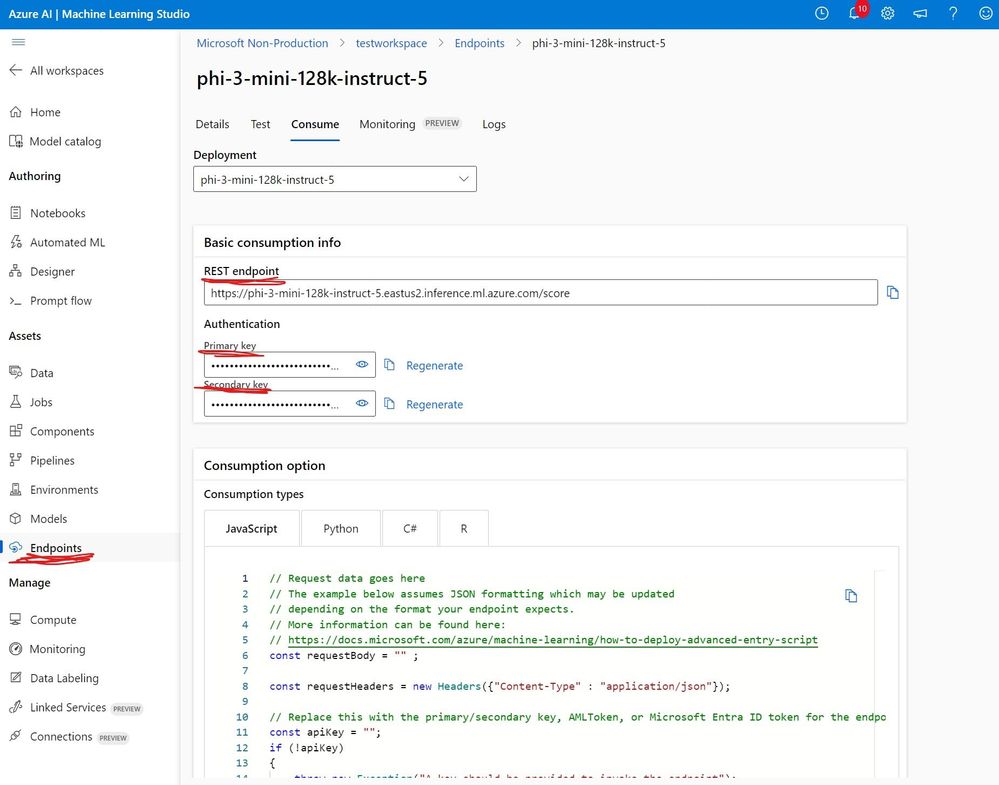Copy the primary key
Screen dimensions: 999x785
click(389, 365)
